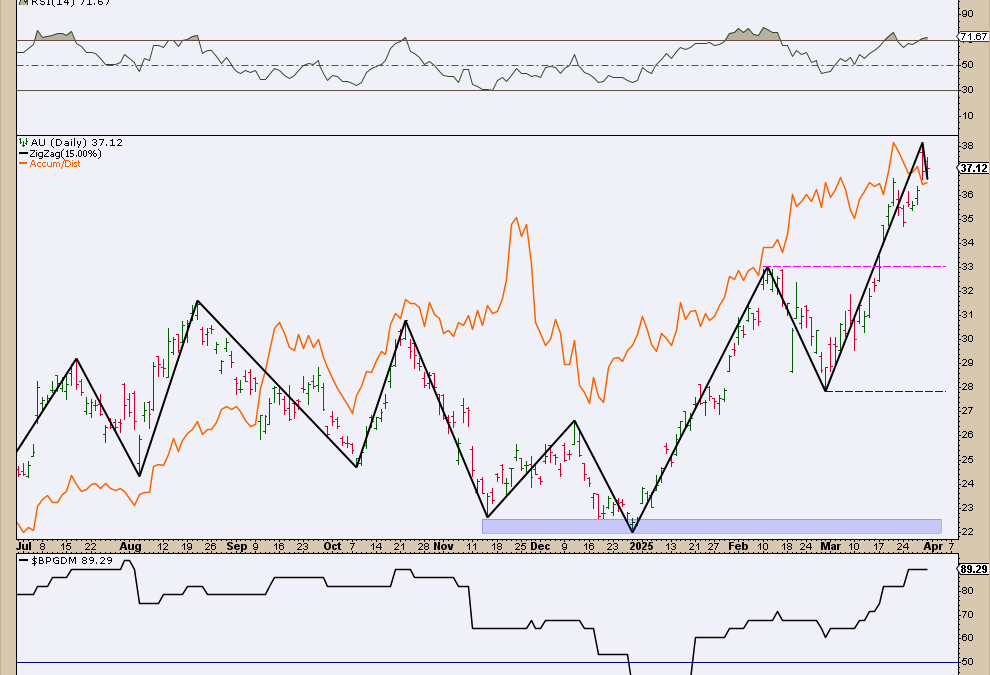This screenshot has height=675, width=990.
Task: Click the magenta dashed resistance line at 33
Action: click(856, 267)
